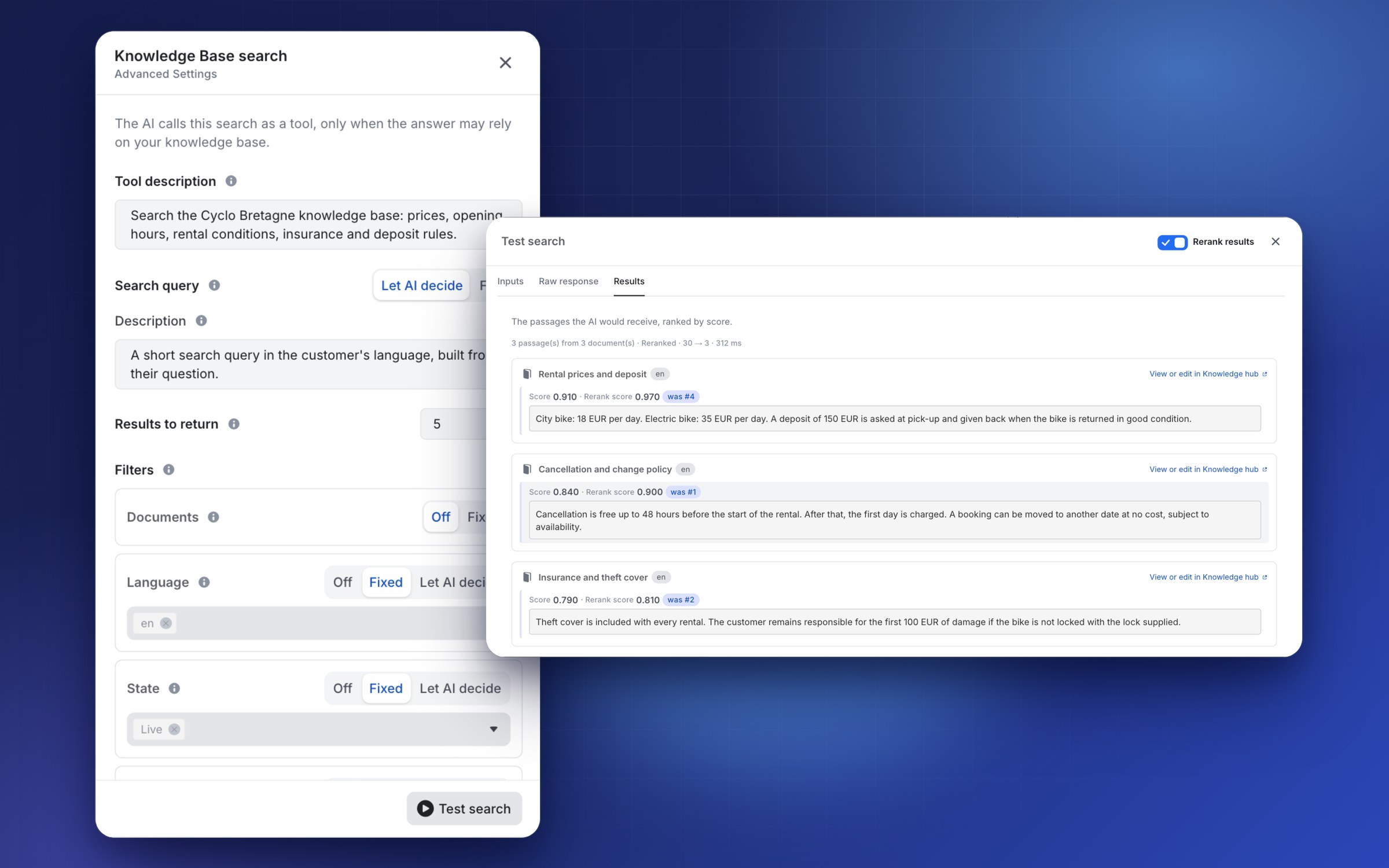The width and height of the screenshot is (1389, 868).
Task: Click the info icon next to Language filter
Action: [x=204, y=583]
